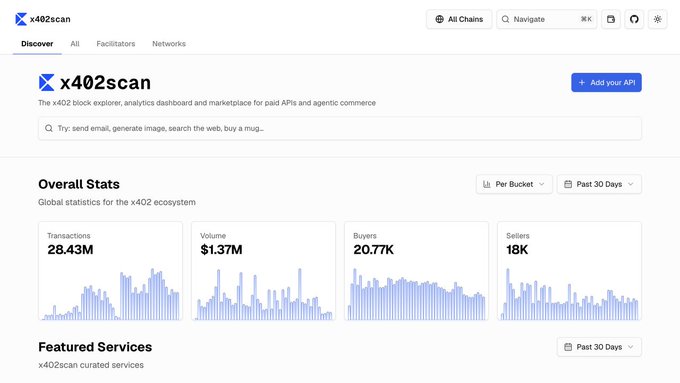Image resolution: width=680 pixels, height=383 pixels.
Task: Open Overall Stats Past 30 Days dropdown
Action: [x=599, y=184]
